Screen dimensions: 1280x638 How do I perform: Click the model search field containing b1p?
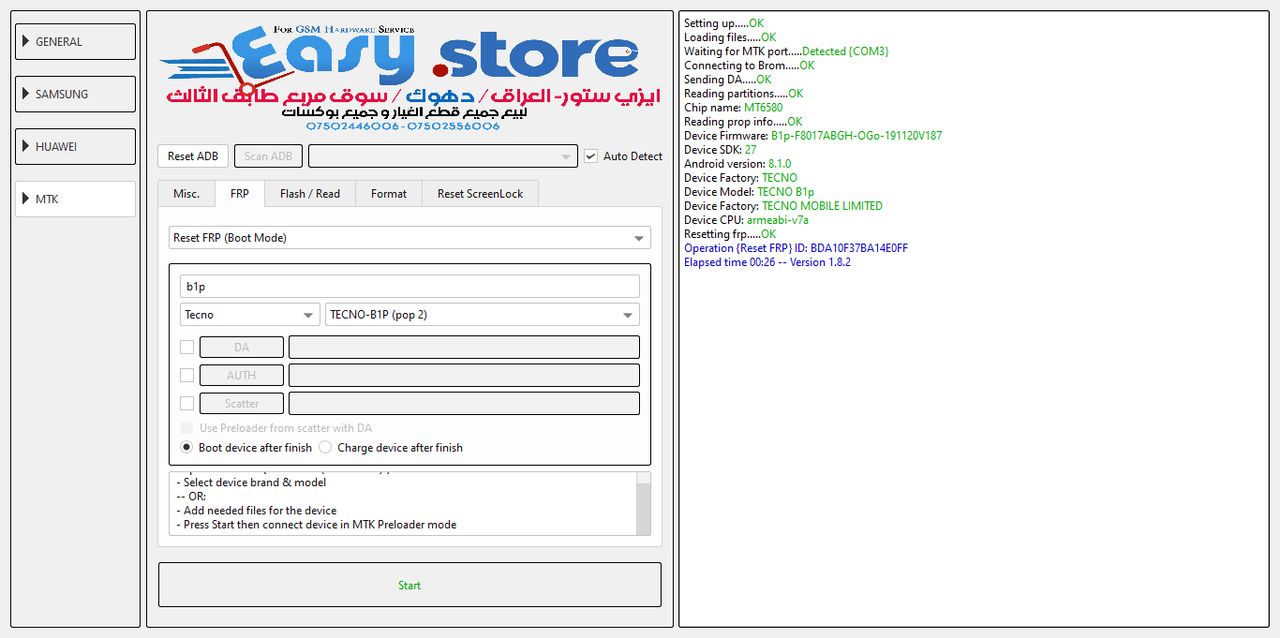point(410,286)
